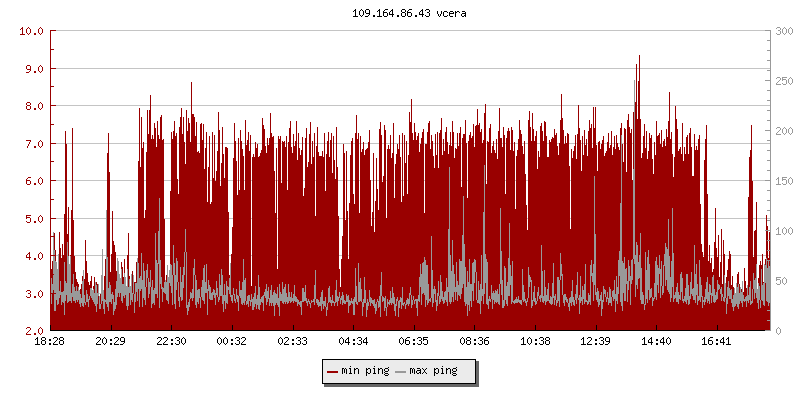Click the 300 value on right axis
The image size is (800, 400).
[784, 31]
